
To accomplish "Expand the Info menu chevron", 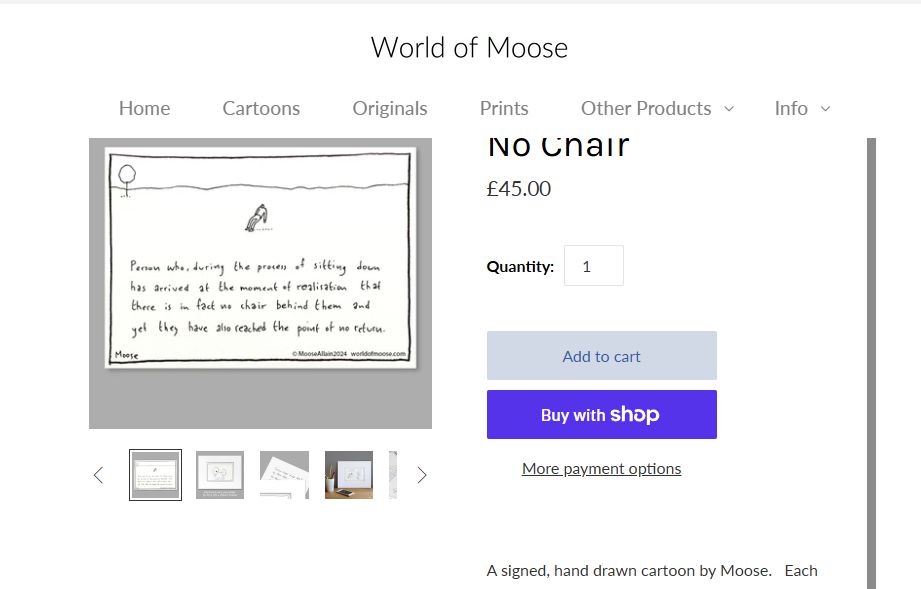I will 825,108.
